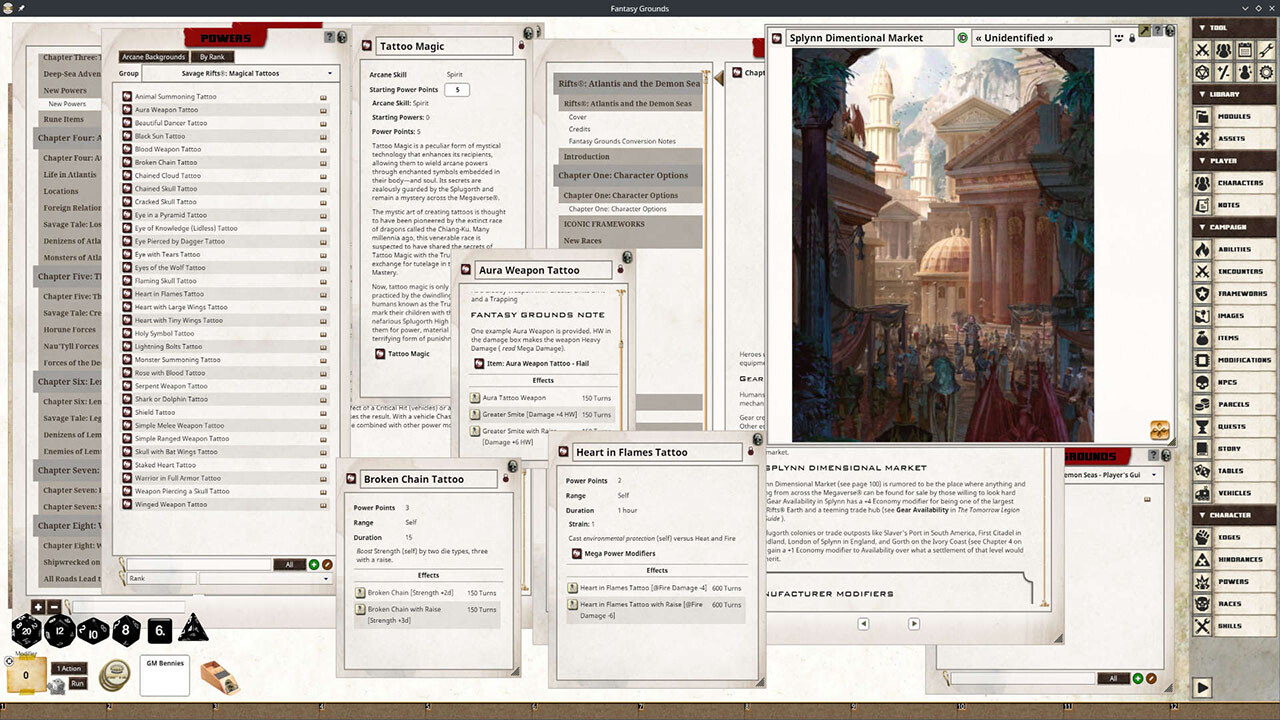Click the bennies coin stack
Screen dimensions: 1280x720
click(114, 674)
